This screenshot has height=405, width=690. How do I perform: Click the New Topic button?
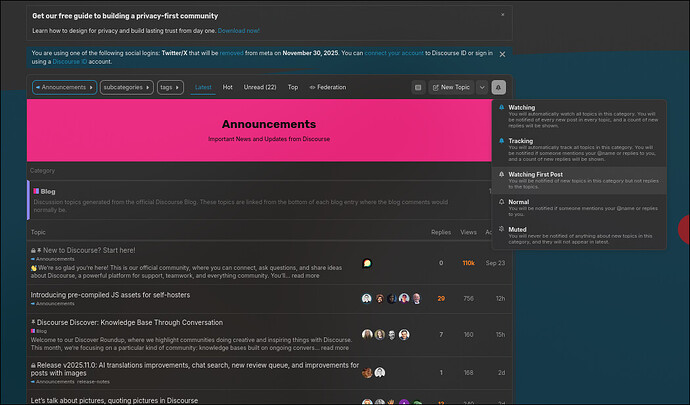451,87
